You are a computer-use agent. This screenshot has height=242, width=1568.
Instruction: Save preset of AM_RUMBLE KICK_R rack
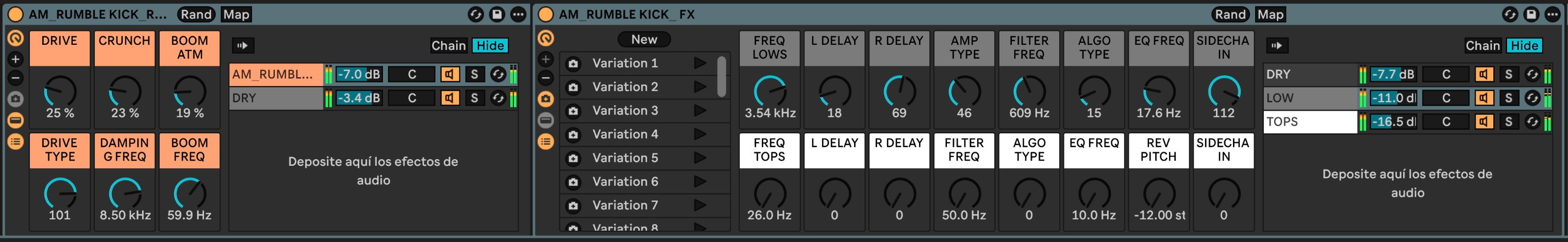[497, 14]
